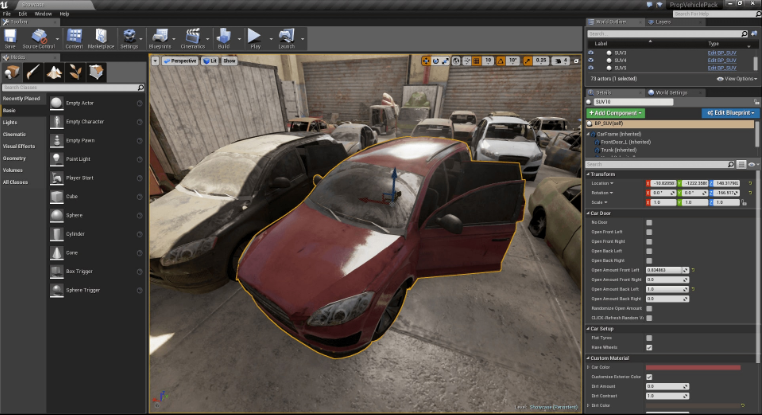Open the Edit Blueprint dropdown
The image size is (762, 415).
point(730,113)
